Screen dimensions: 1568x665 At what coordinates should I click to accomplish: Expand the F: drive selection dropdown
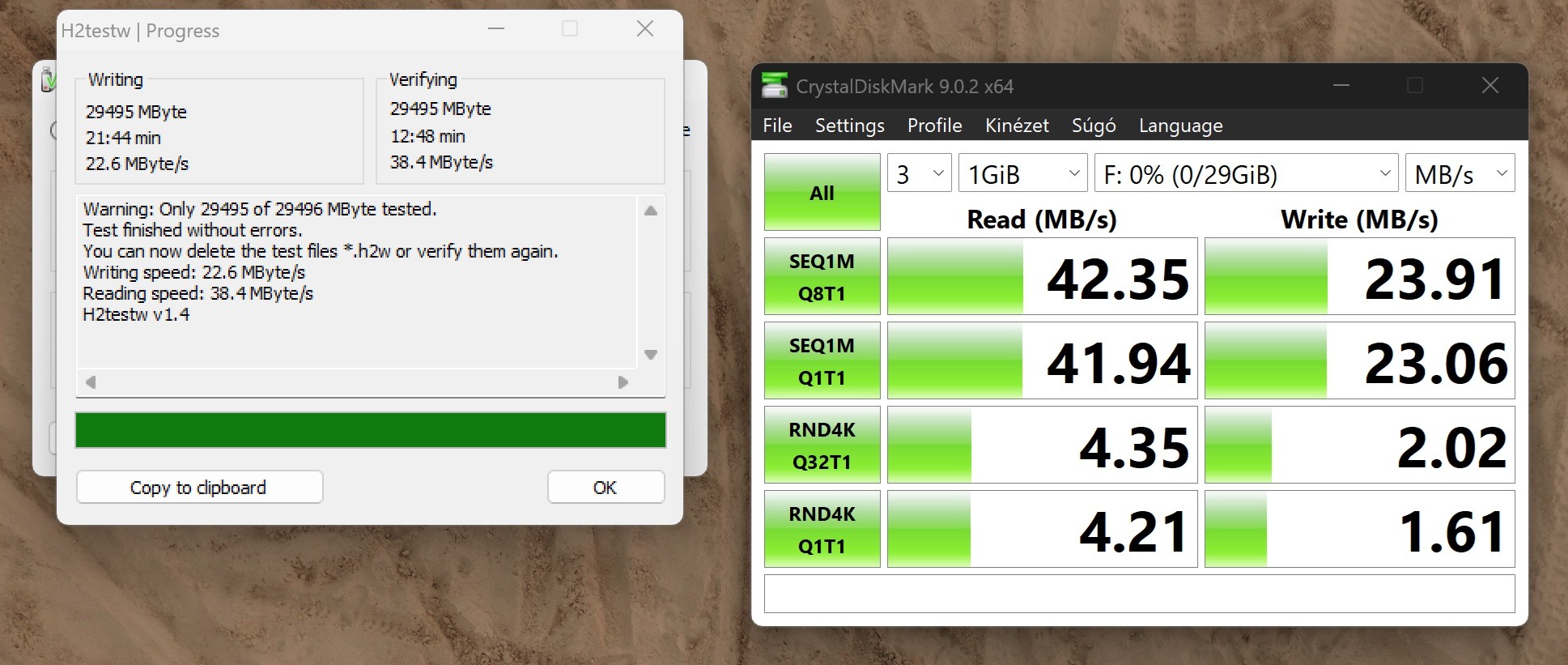[x=1246, y=173]
